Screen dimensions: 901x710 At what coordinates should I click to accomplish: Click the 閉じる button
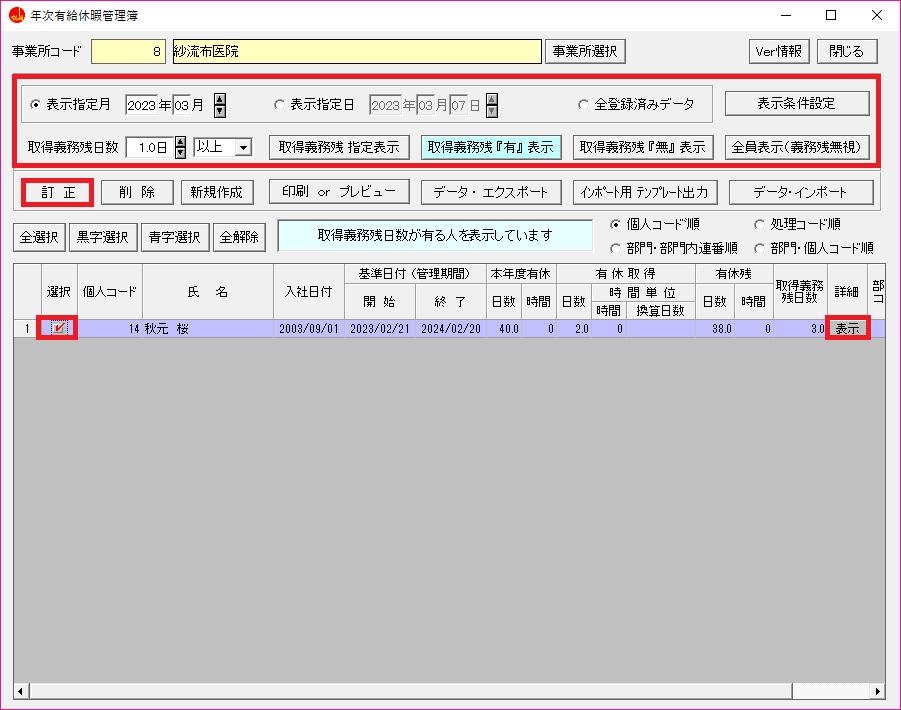[847, 52]
